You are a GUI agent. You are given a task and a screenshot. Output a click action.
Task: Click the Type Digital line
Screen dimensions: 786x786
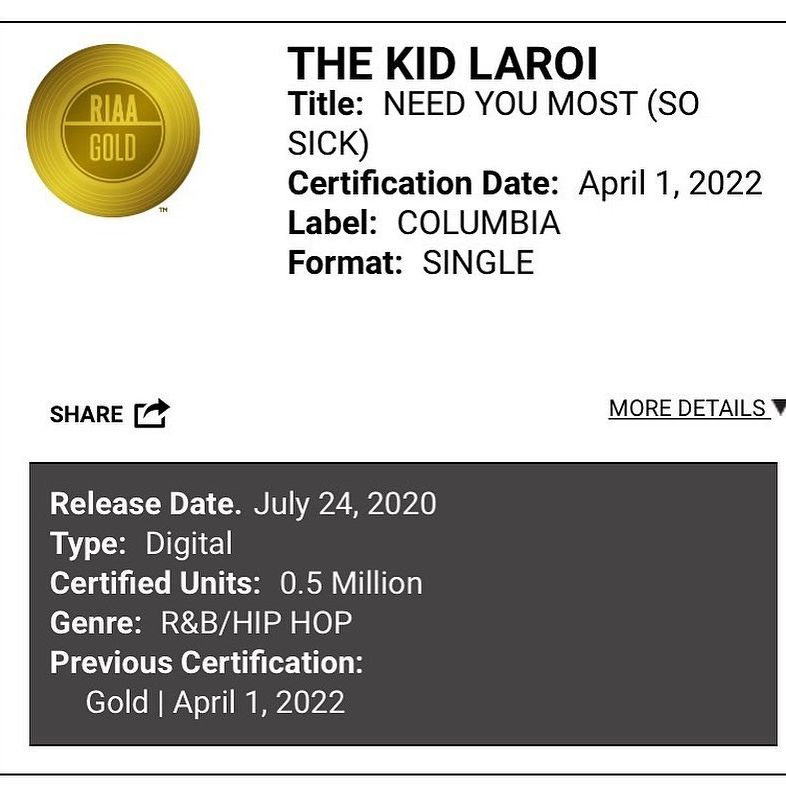click(141, 544)
